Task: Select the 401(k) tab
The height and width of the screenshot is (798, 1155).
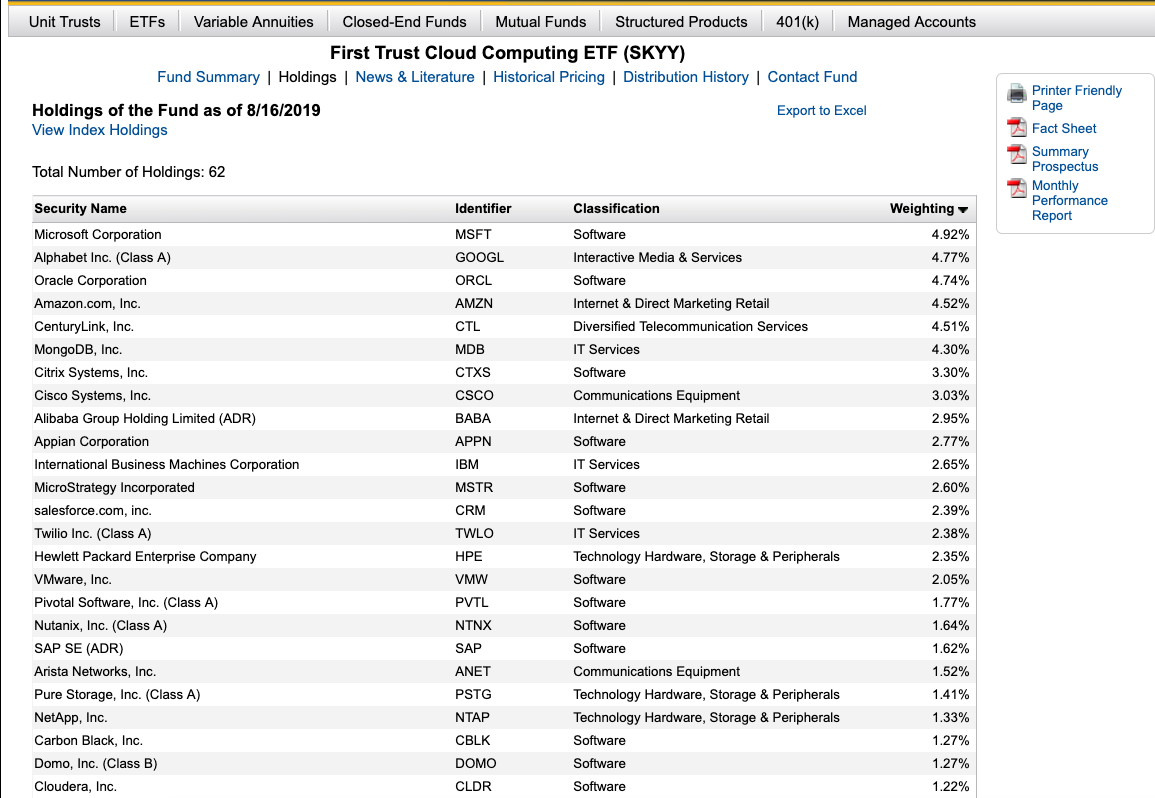Action: [797, 22]
